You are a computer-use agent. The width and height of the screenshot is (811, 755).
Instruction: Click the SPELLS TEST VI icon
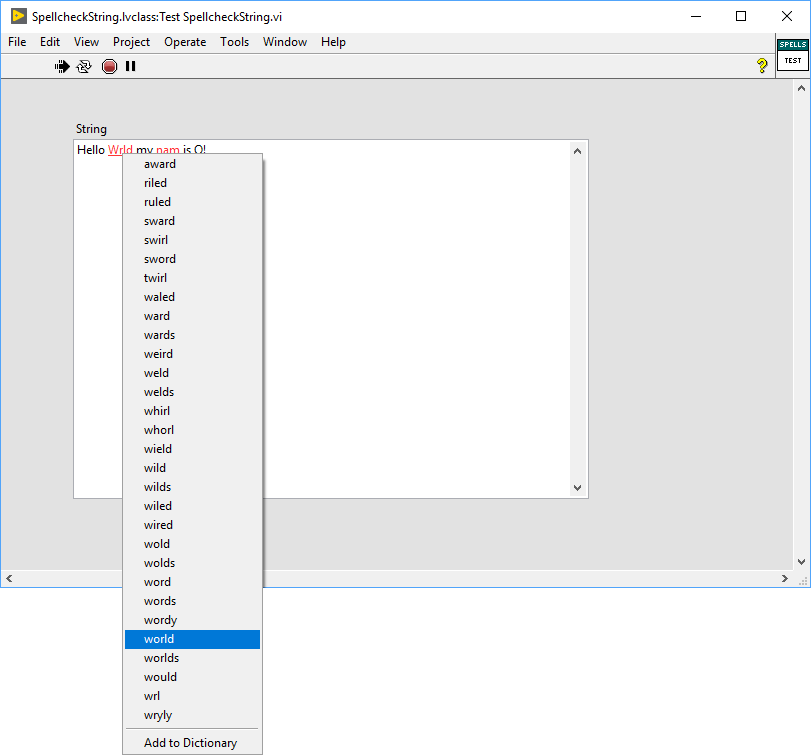(792, 54)
